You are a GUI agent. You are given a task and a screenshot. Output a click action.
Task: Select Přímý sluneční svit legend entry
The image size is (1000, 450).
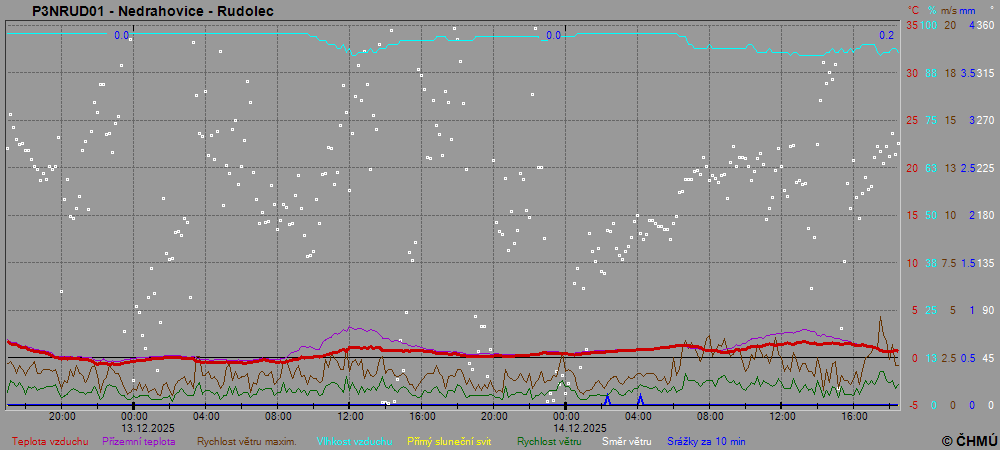pyautogui.click(x=449, y=441)
